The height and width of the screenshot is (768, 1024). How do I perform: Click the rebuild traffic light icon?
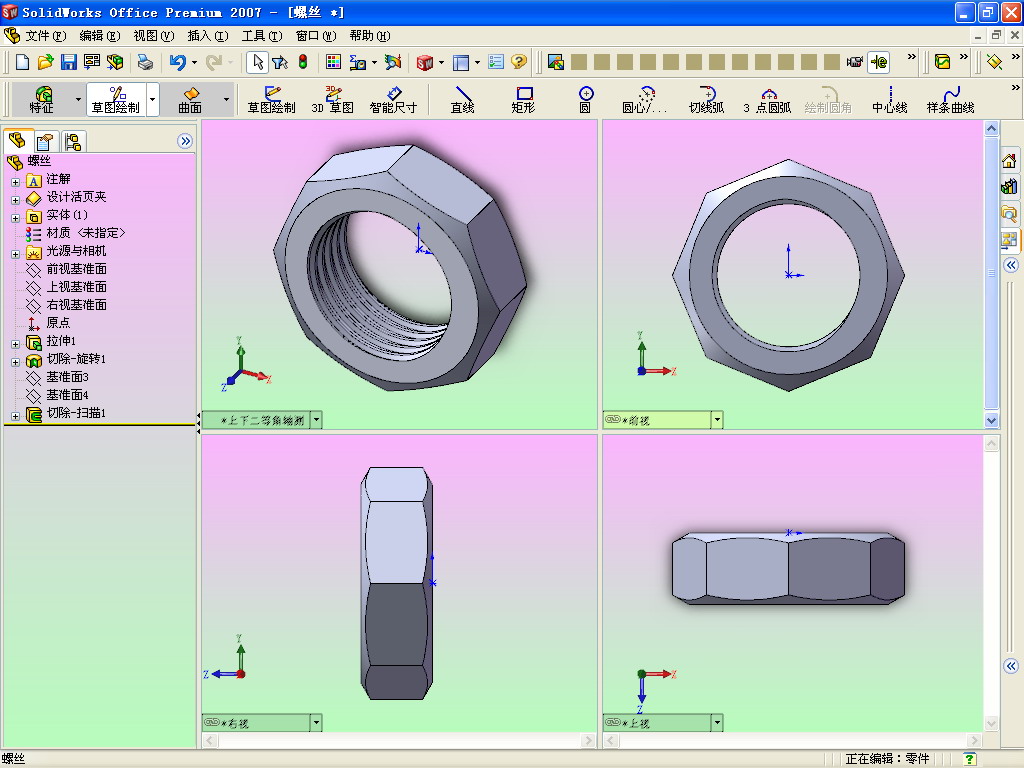(x=303, y=62)
